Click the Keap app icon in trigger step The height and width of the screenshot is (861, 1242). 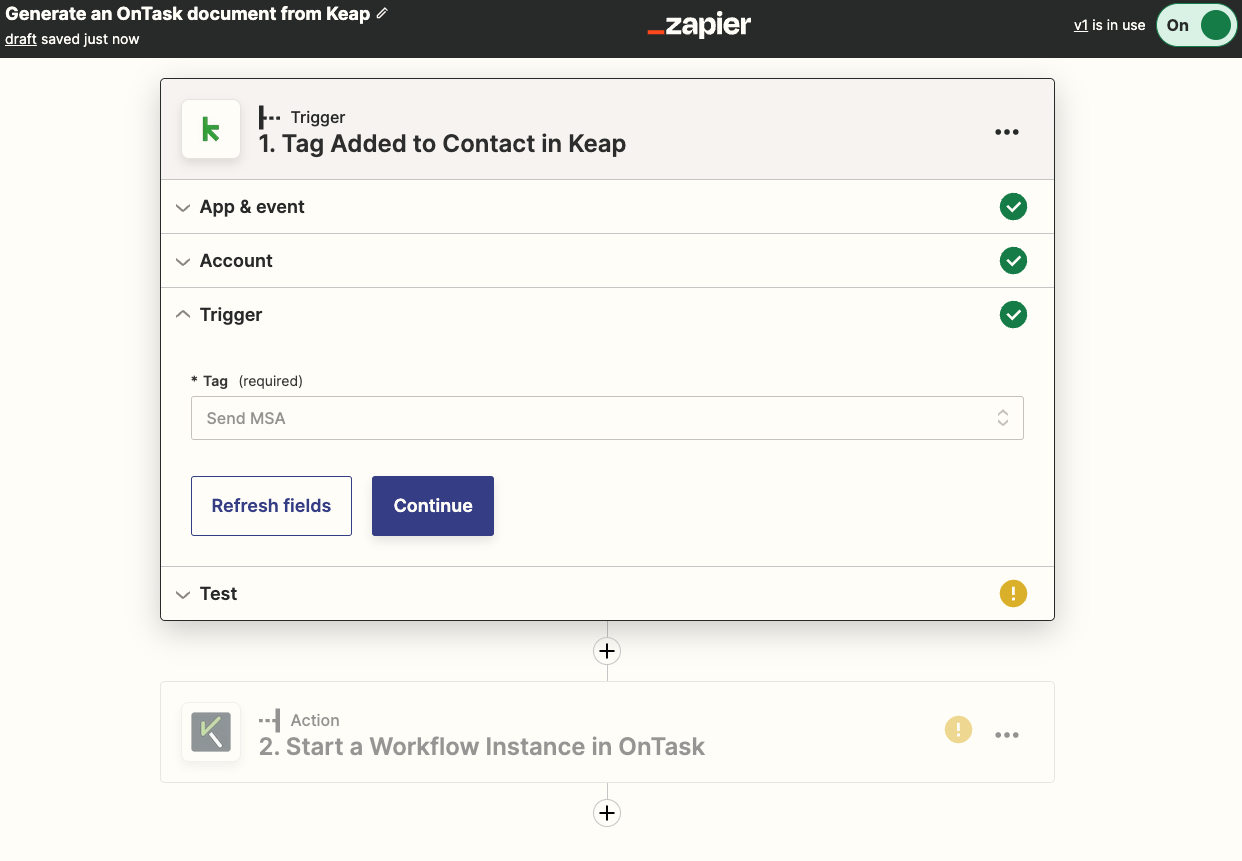point(211,129)
